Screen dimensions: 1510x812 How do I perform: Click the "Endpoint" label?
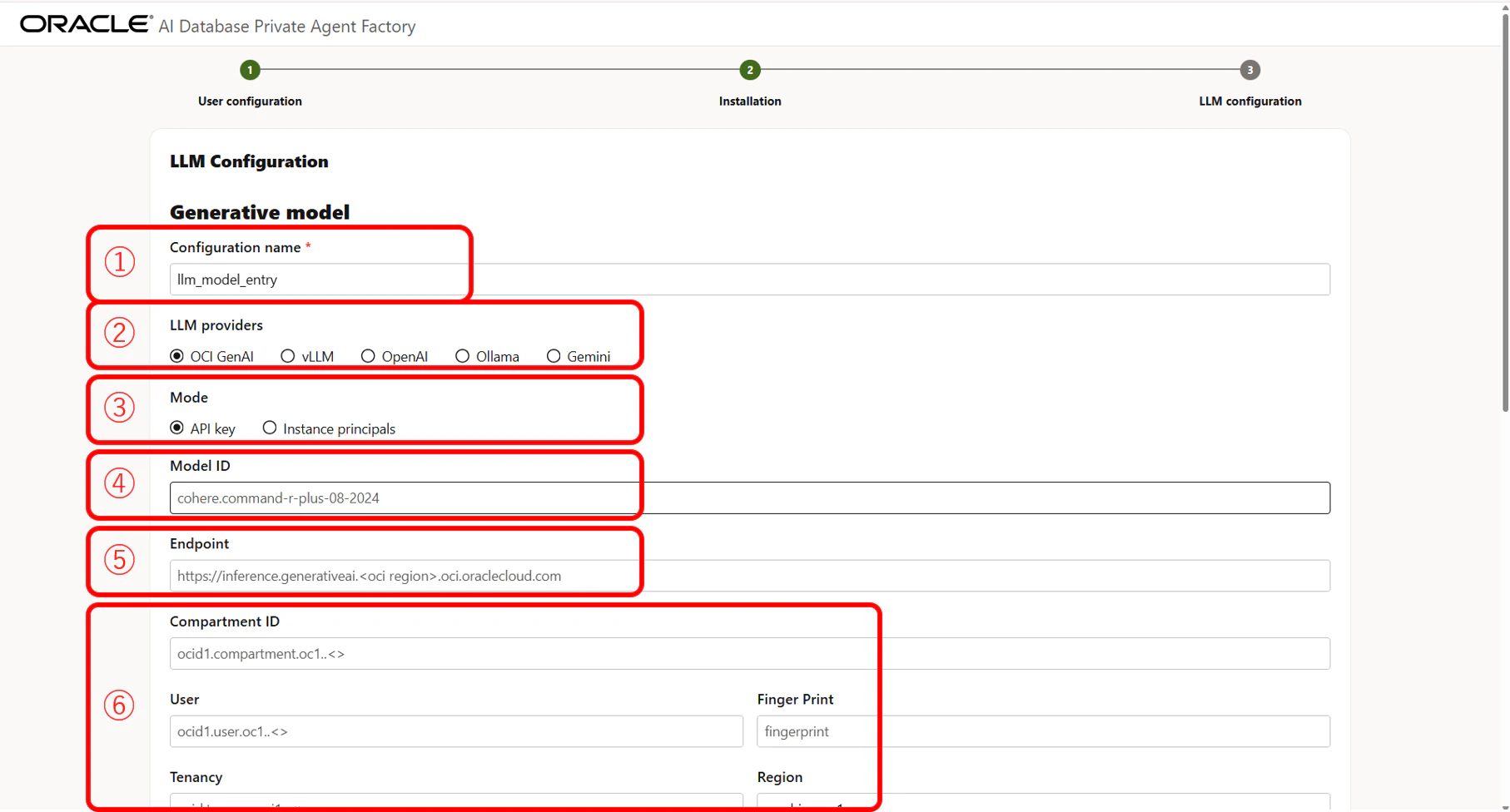[x=199, y=544]
